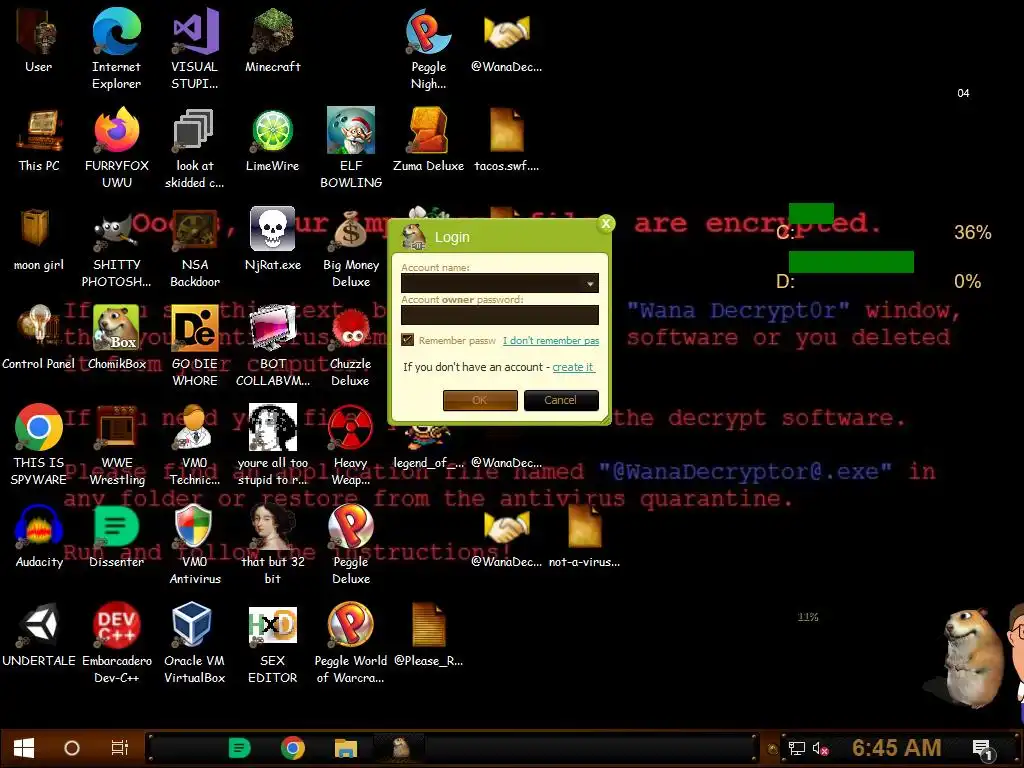Click the Cortana circle taskbar button
Viewport: 1024px width, 768px height.
(x=72, y=748)
